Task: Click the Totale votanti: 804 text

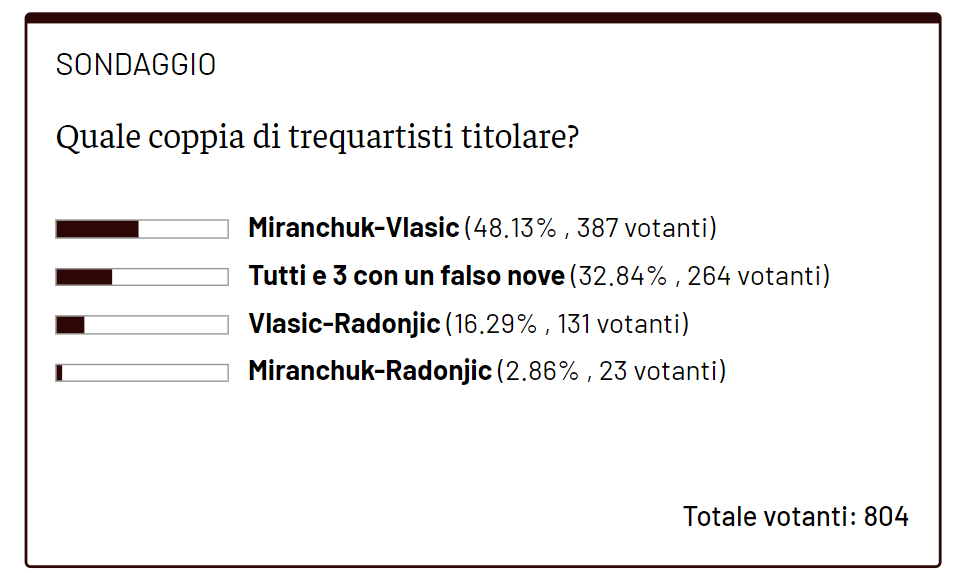Action: [x=795, y=517]
